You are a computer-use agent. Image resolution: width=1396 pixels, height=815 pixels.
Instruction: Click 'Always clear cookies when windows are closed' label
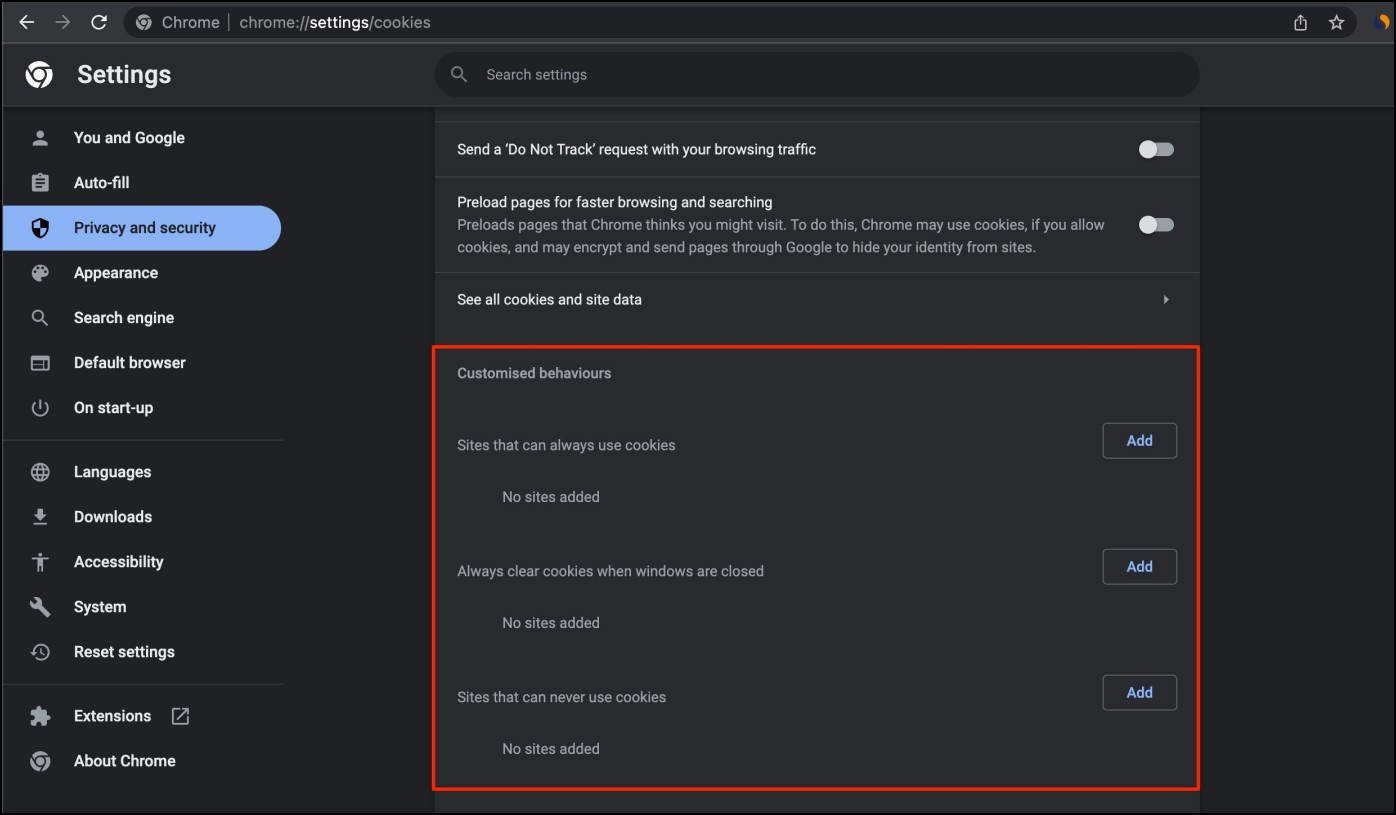pyautogui.click(x=610, y=571)
